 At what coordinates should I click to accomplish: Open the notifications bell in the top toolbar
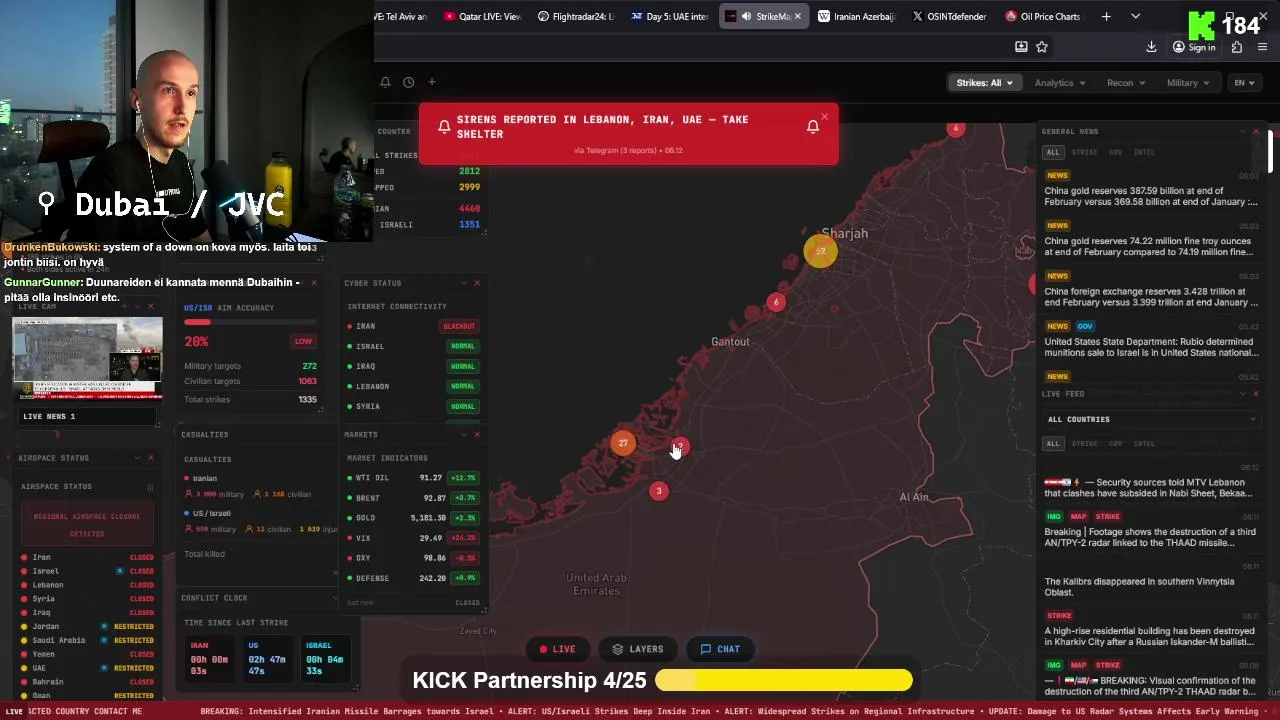pos(385,82)
